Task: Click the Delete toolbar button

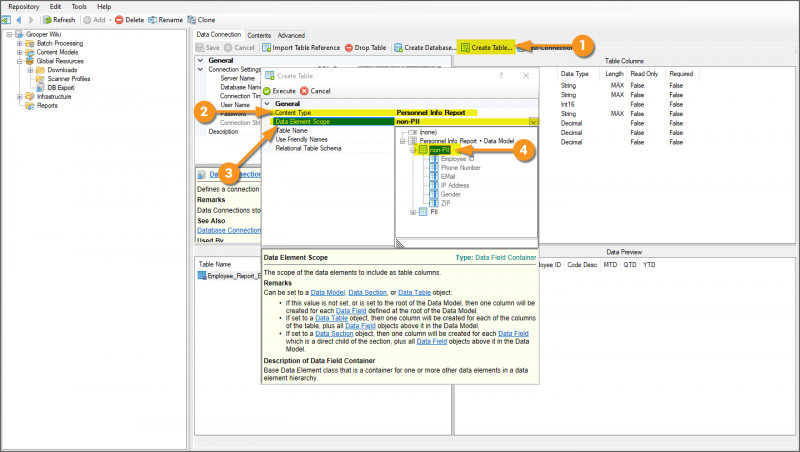Action: 130,20
